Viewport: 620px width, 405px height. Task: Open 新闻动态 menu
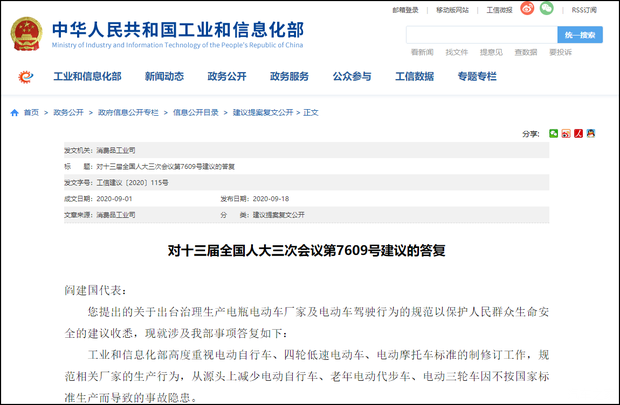tap(164, 76)
